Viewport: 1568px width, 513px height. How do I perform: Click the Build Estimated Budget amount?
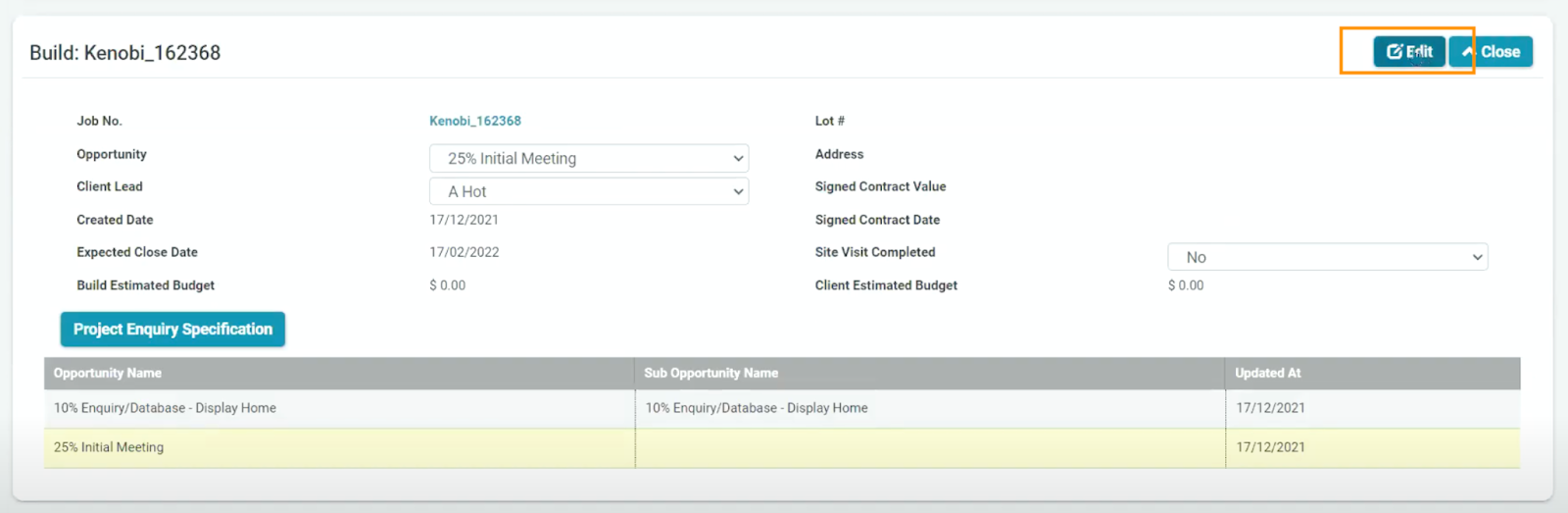pyautogui.click(x=448, y=285)
